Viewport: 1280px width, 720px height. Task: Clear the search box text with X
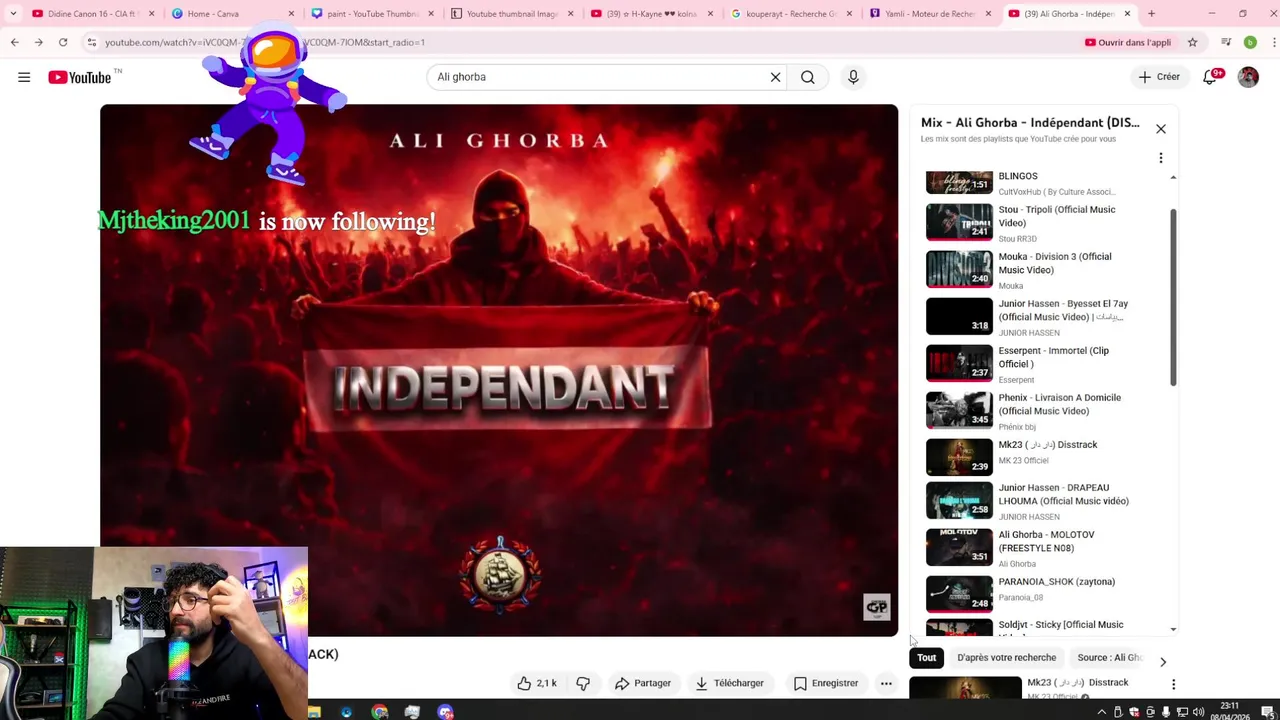point(775,77)
